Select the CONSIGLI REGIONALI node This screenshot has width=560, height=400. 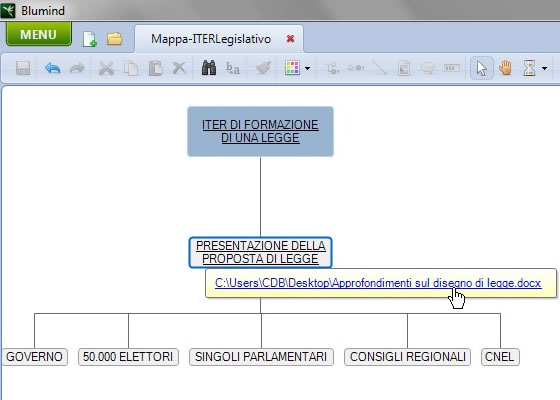click(x=407, y=357)
